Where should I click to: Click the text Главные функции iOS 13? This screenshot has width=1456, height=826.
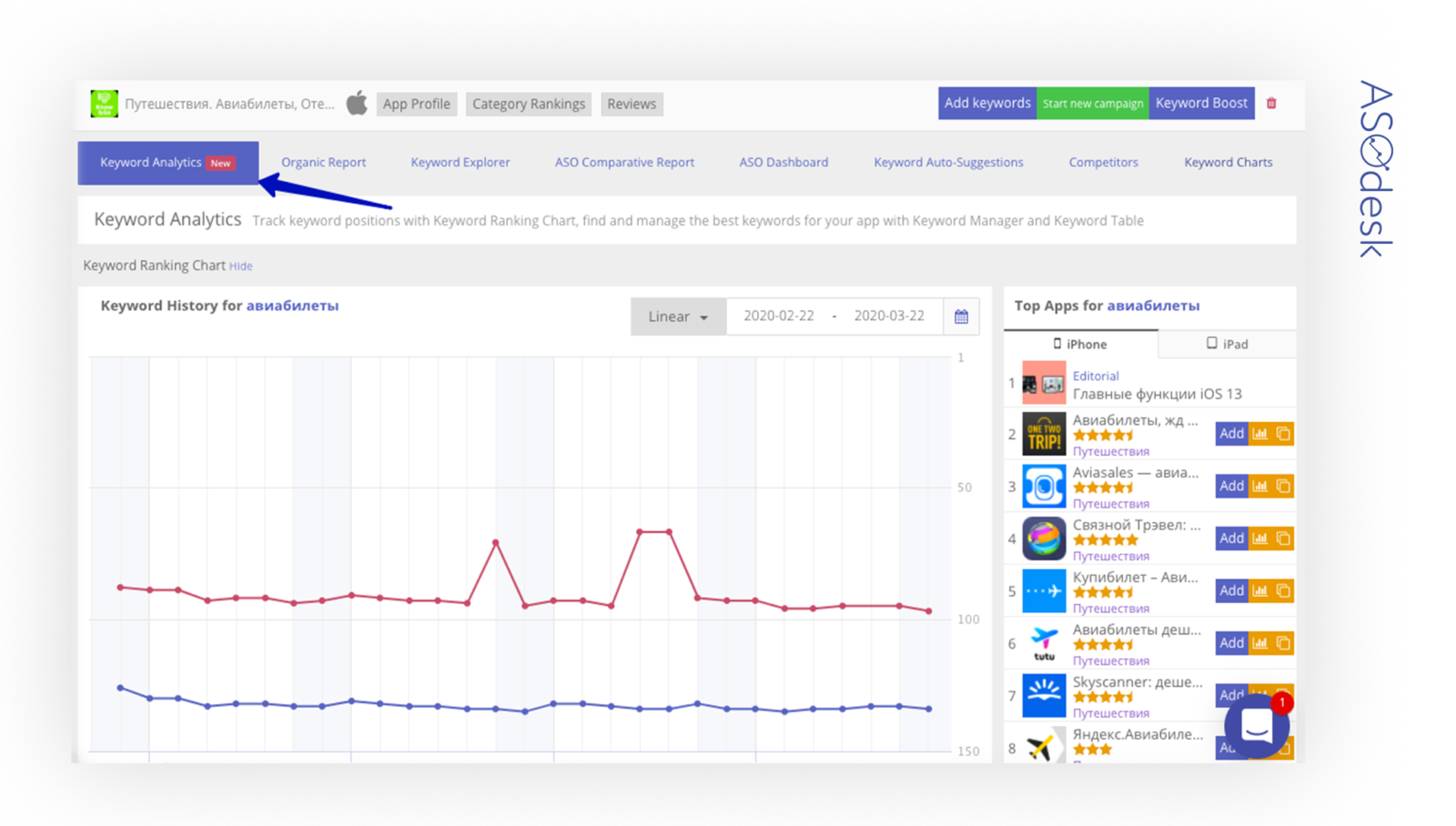(x=1157, y=394)
